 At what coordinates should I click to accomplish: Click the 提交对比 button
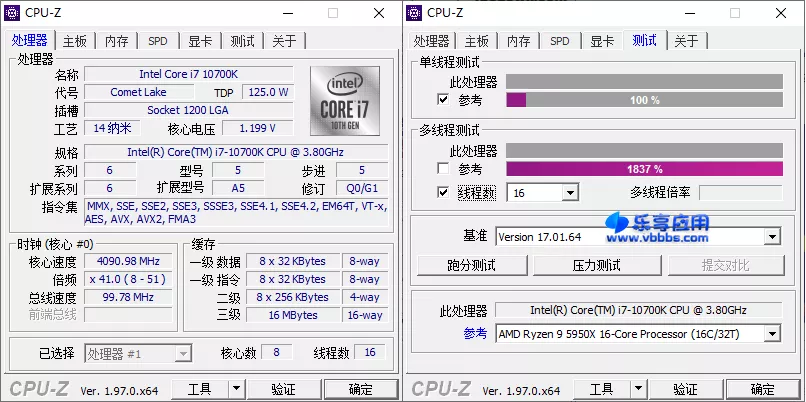pos(726,265)
